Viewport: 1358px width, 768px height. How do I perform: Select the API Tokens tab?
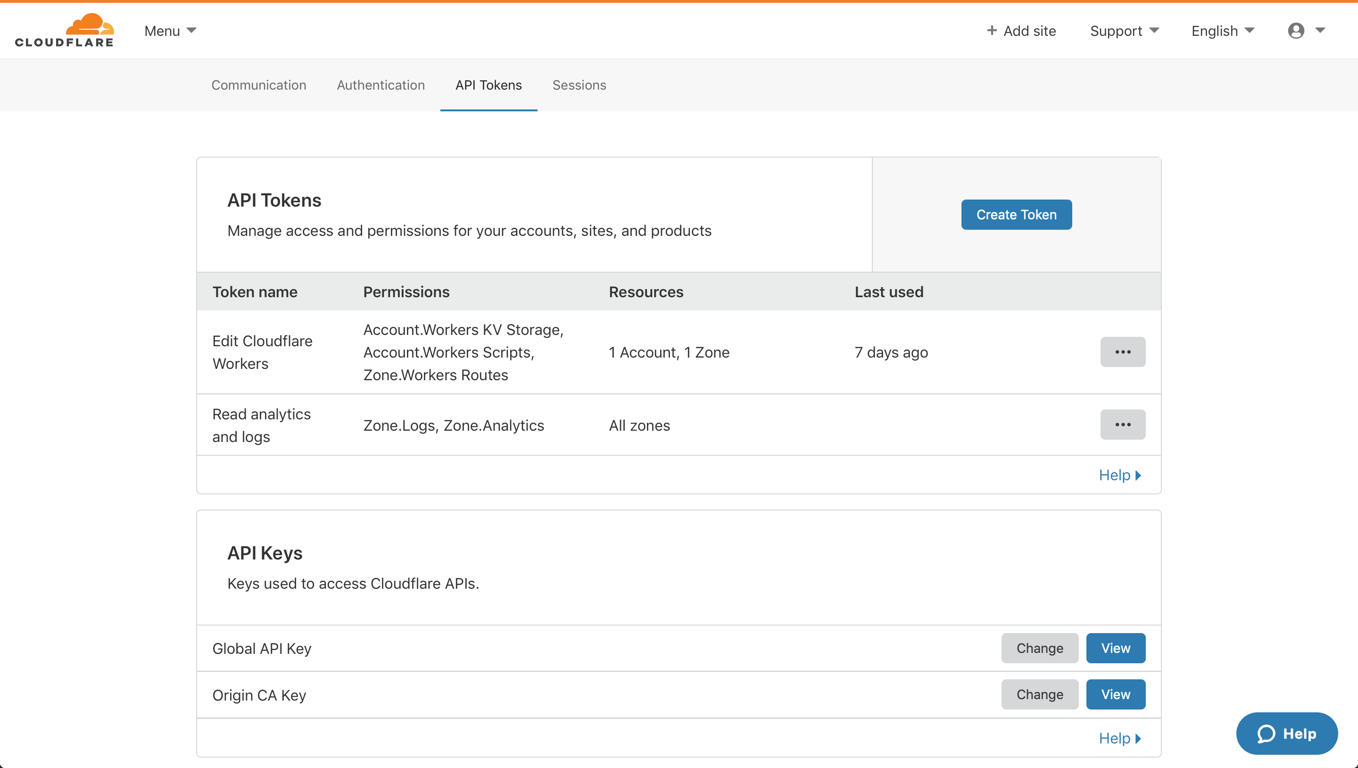pyautogui.click(x=488, y=85)
